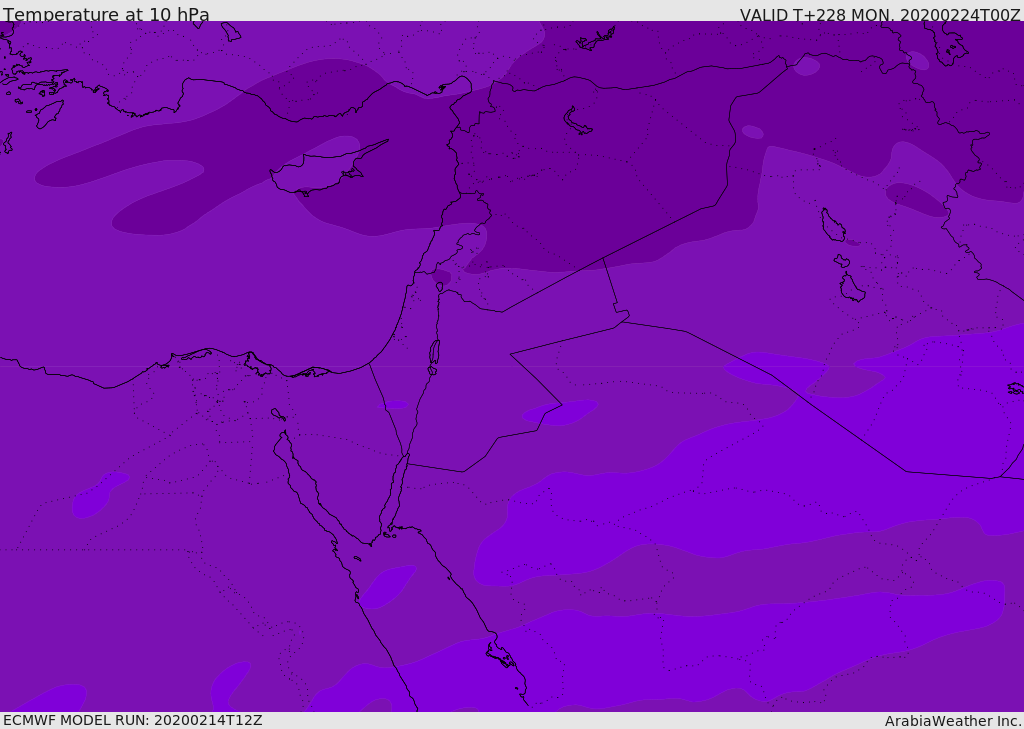This screenshot has height=729, width=1024.
Task: Click the 'VALID T+228 MON. 20200224T00Z' label
Action: tap(880, 14)
